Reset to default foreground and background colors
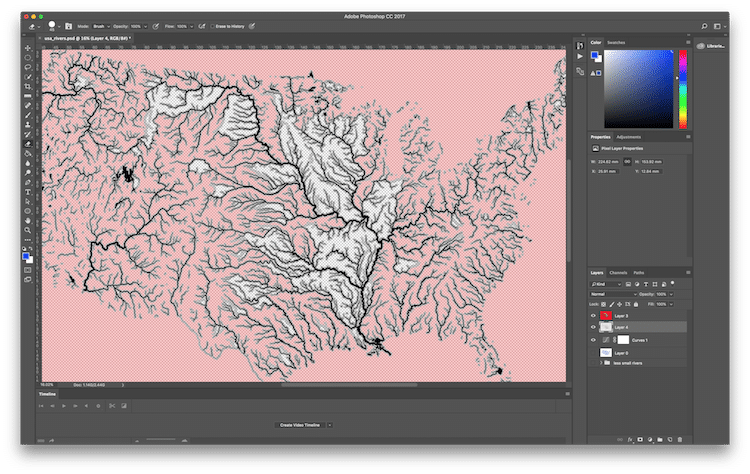 coord(24,249)
